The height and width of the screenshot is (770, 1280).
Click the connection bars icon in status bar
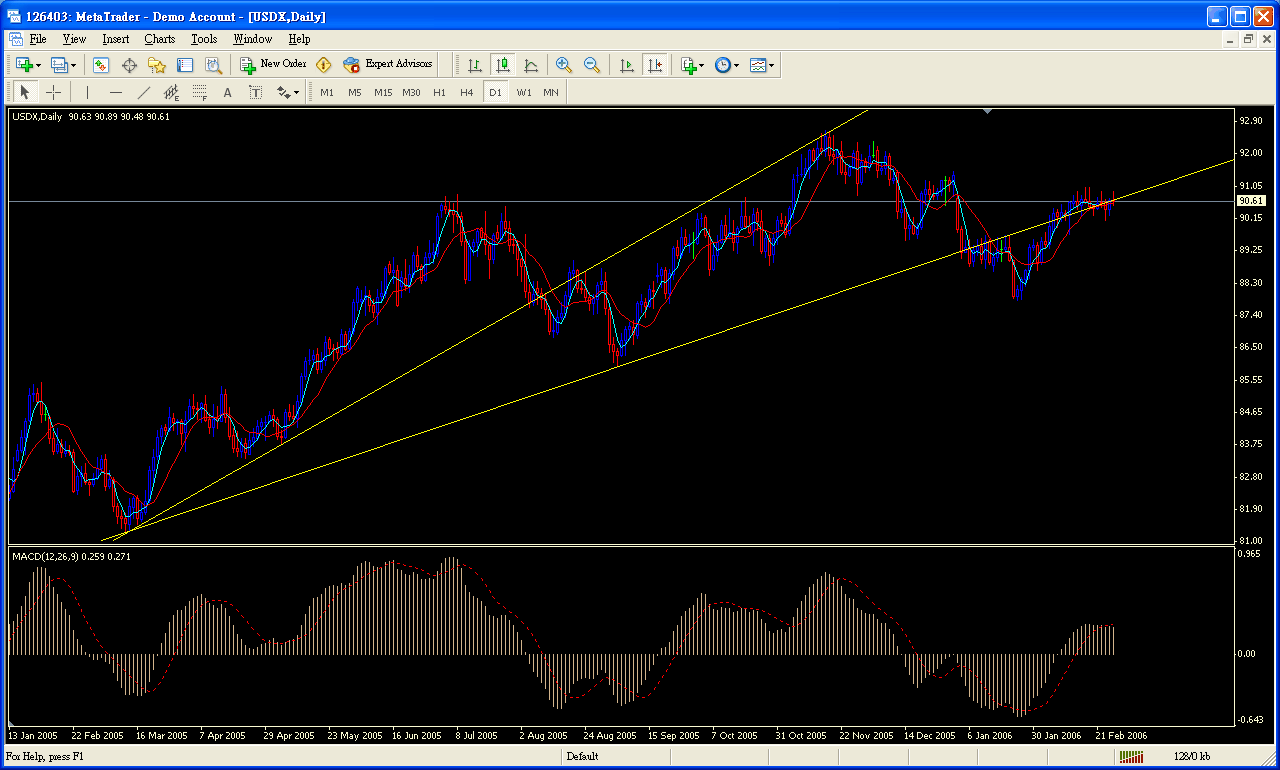[1131, 757]
